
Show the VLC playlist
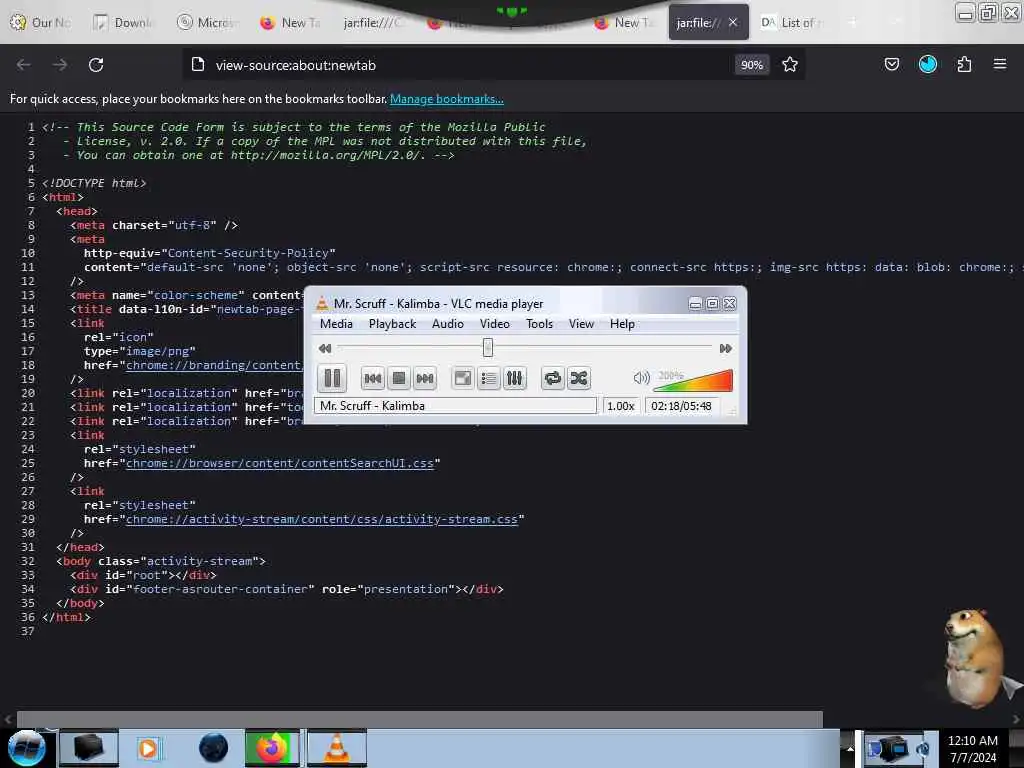(x=489, y=378)
